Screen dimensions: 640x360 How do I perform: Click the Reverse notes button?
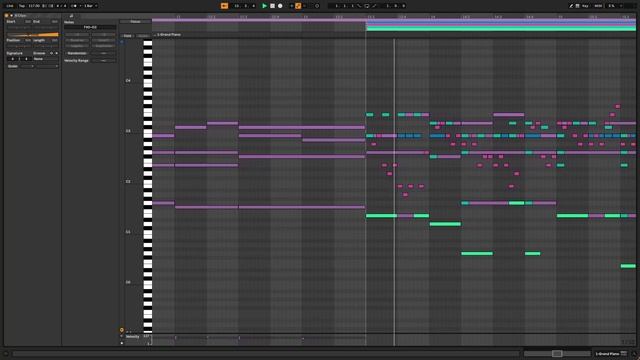(77, 40)
